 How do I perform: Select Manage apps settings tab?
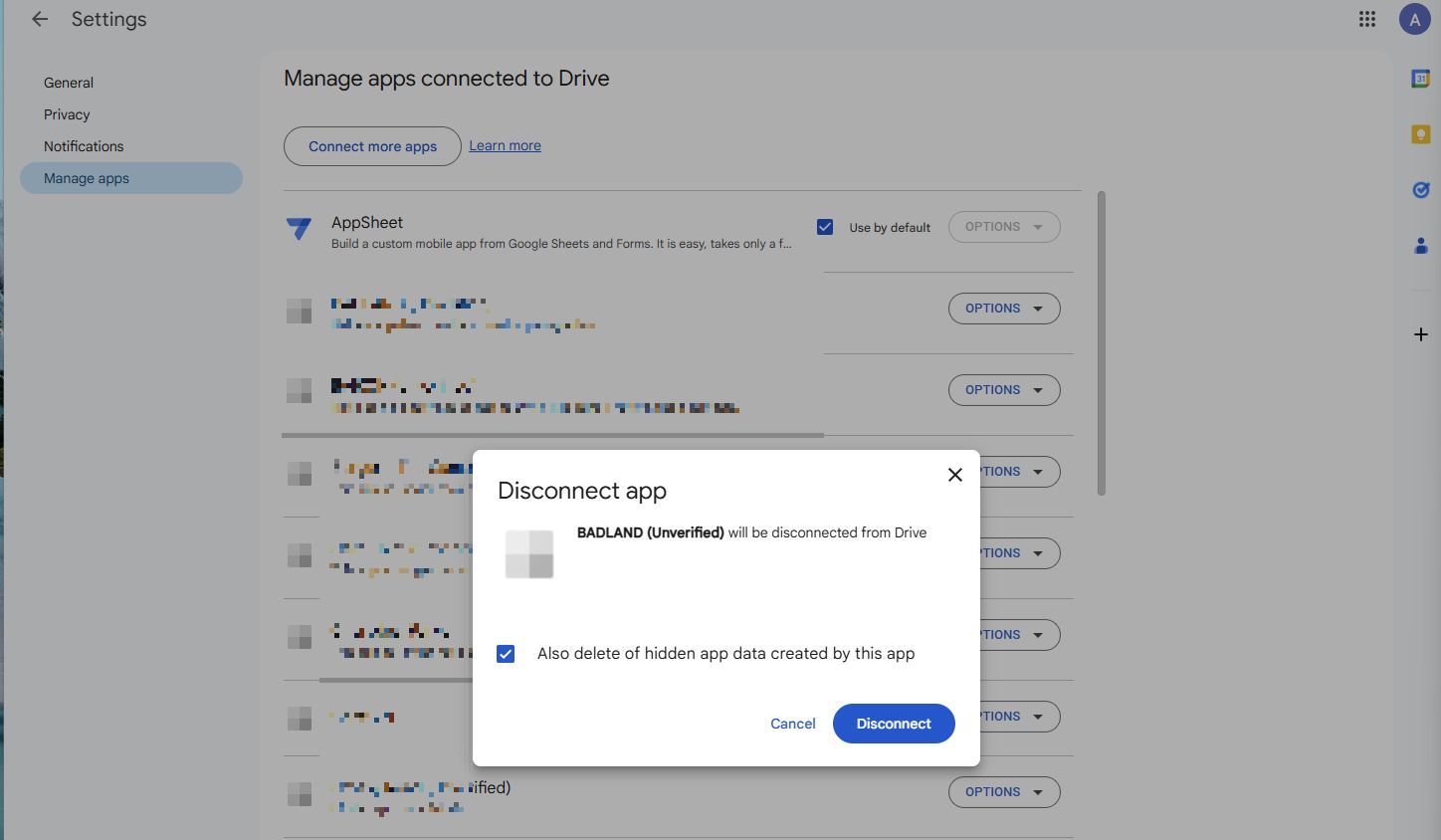[131, 178]
